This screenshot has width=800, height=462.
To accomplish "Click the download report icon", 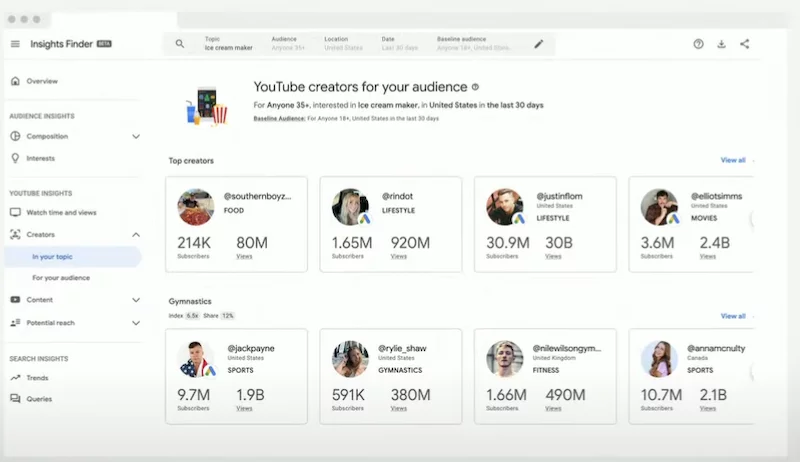I will click(x=721, y=44).
